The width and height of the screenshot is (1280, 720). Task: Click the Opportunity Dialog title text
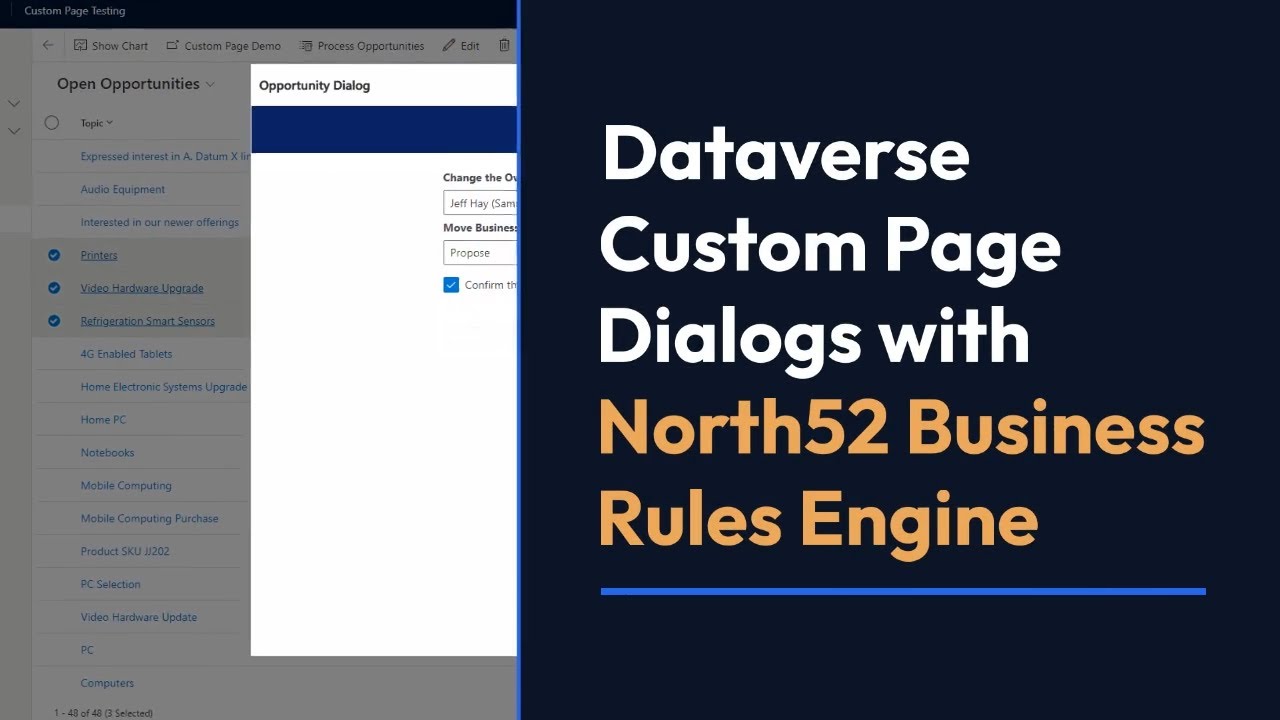pos(314,85)
